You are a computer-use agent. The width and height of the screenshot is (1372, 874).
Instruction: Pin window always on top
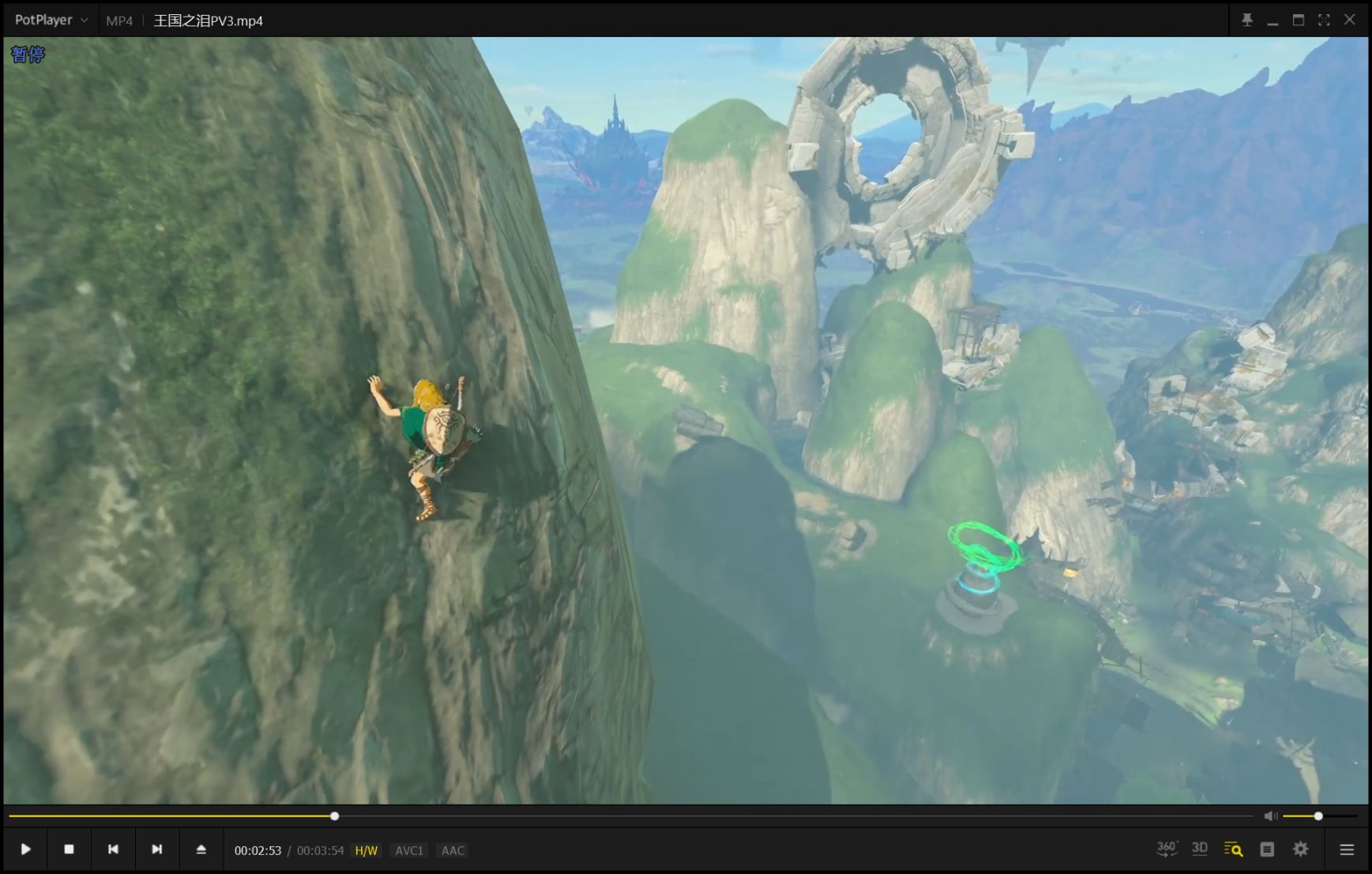1247,20
